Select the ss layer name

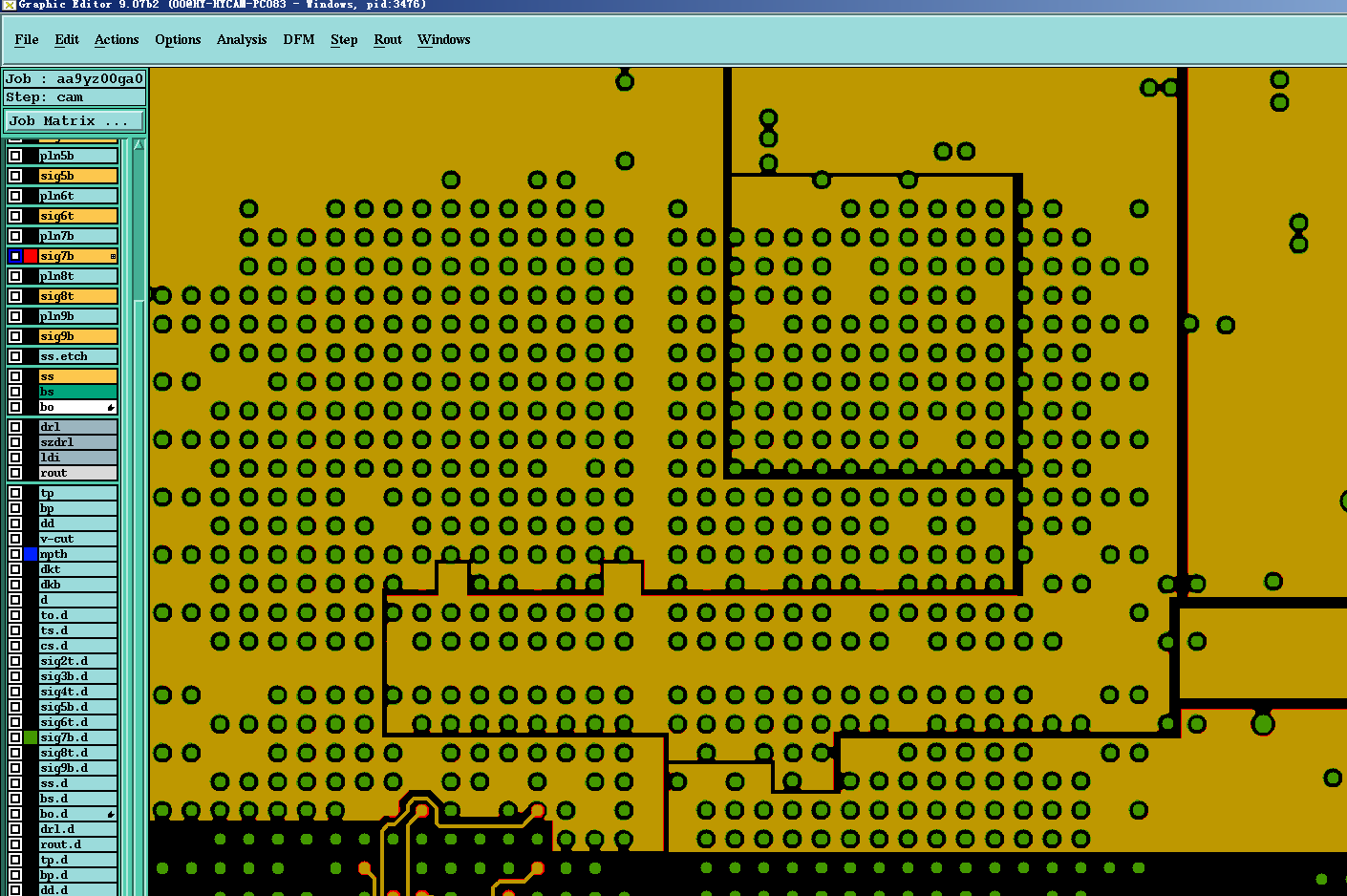point(77,376)
